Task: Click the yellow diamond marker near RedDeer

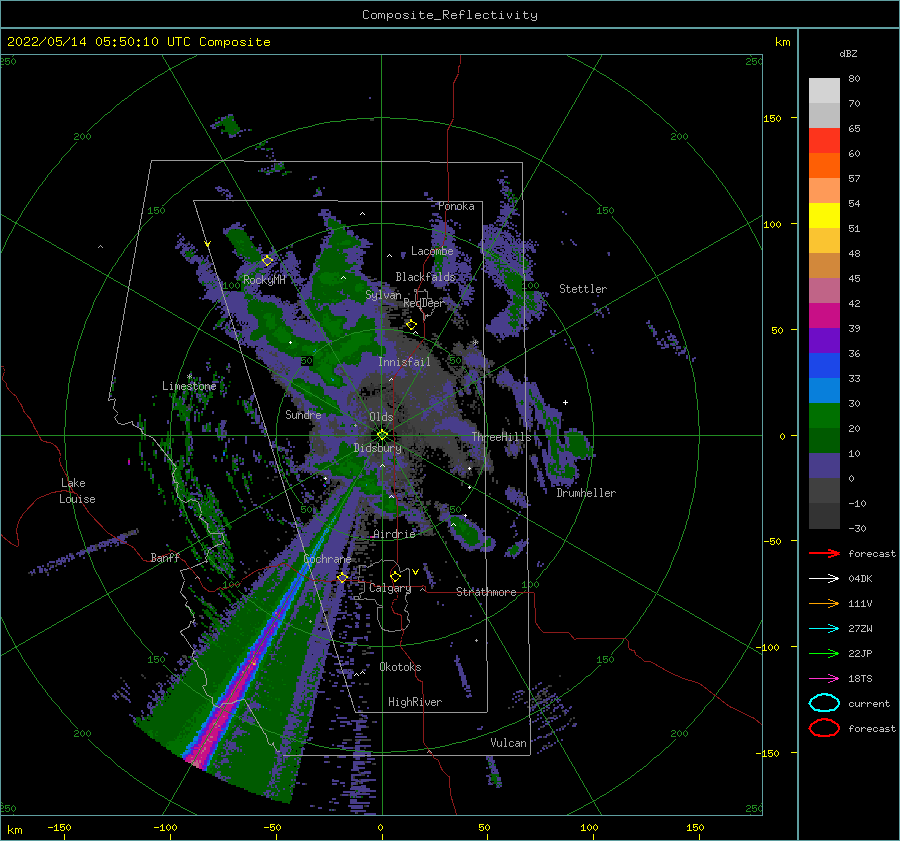Action: click(x=412, y=325)
